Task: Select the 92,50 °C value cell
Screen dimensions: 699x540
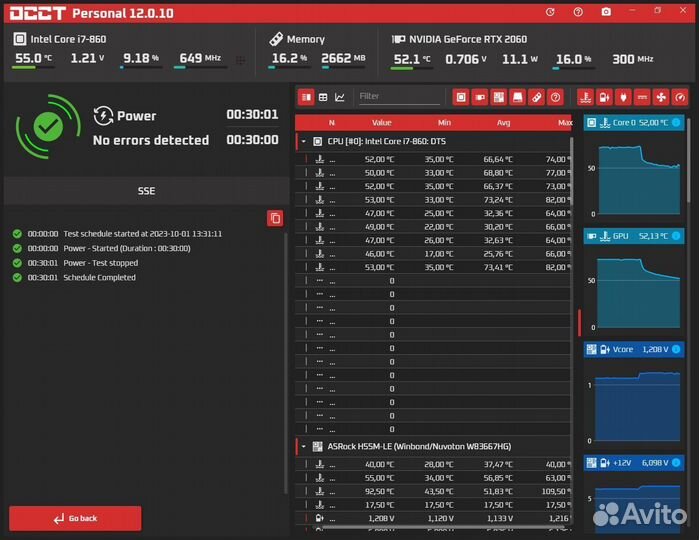Action: pos(379,491)
